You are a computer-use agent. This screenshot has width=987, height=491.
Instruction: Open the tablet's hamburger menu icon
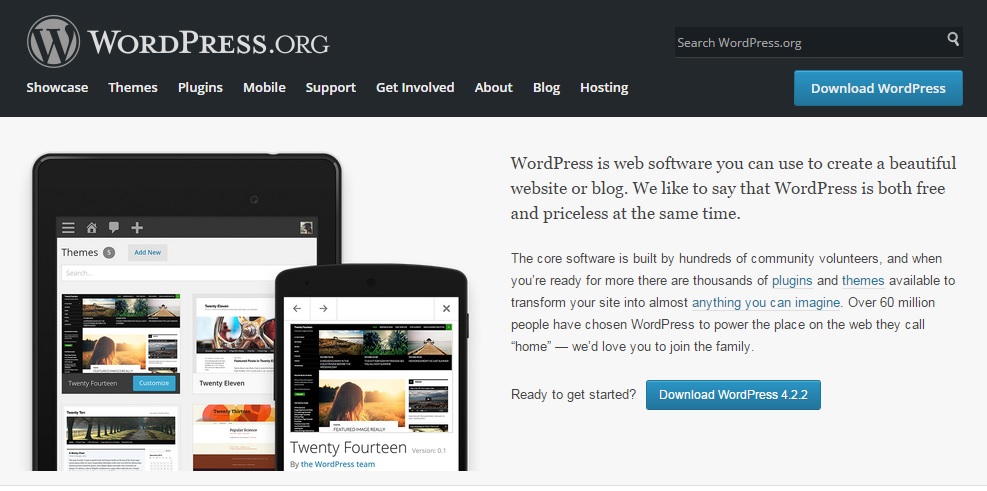click(68, 228)
